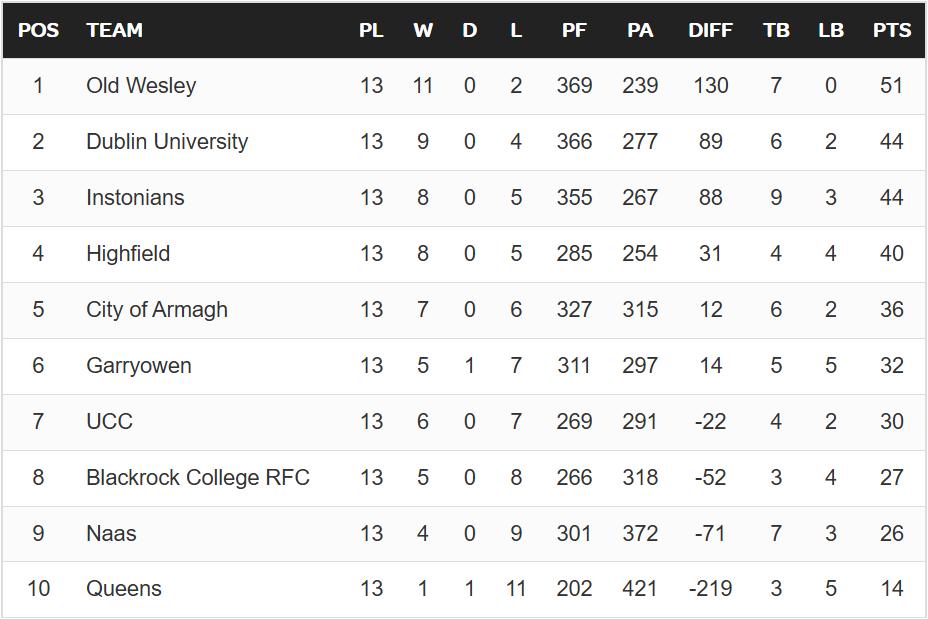Open the Old Wesley team row
Screen dimensions: 928x619
464,86
